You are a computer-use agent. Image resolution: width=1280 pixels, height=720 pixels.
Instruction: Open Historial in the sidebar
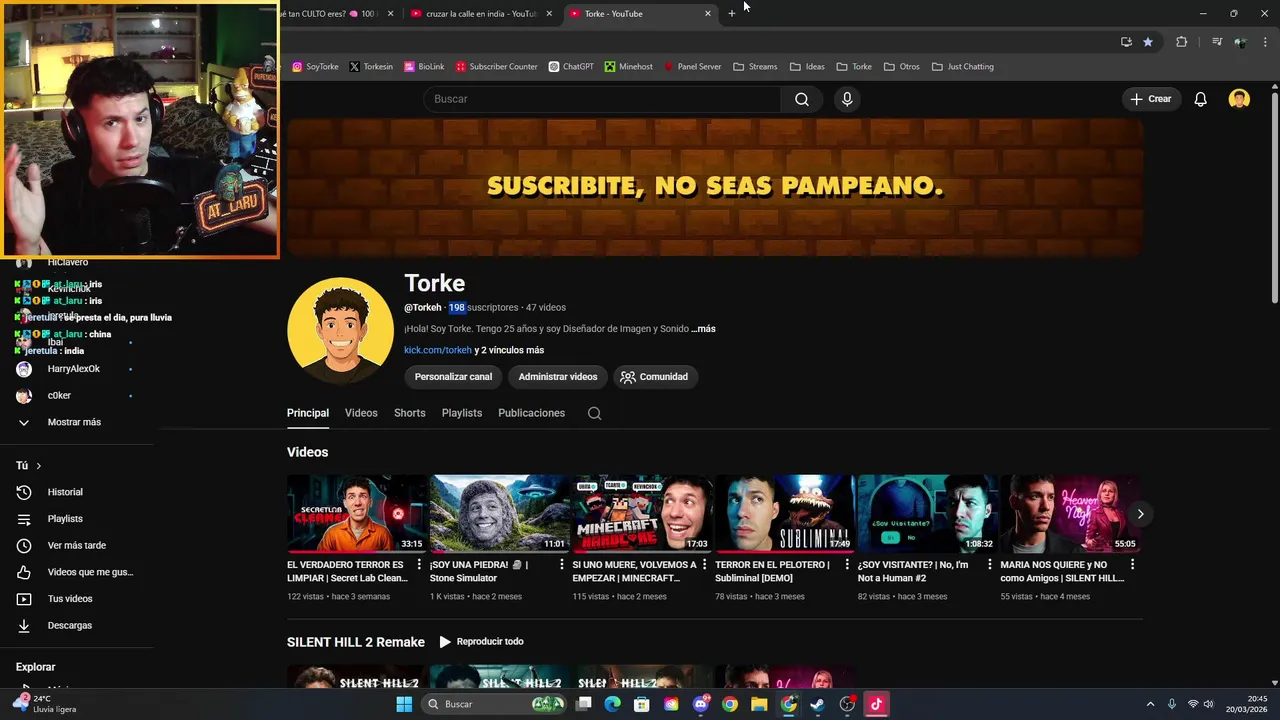coord(65,492)
